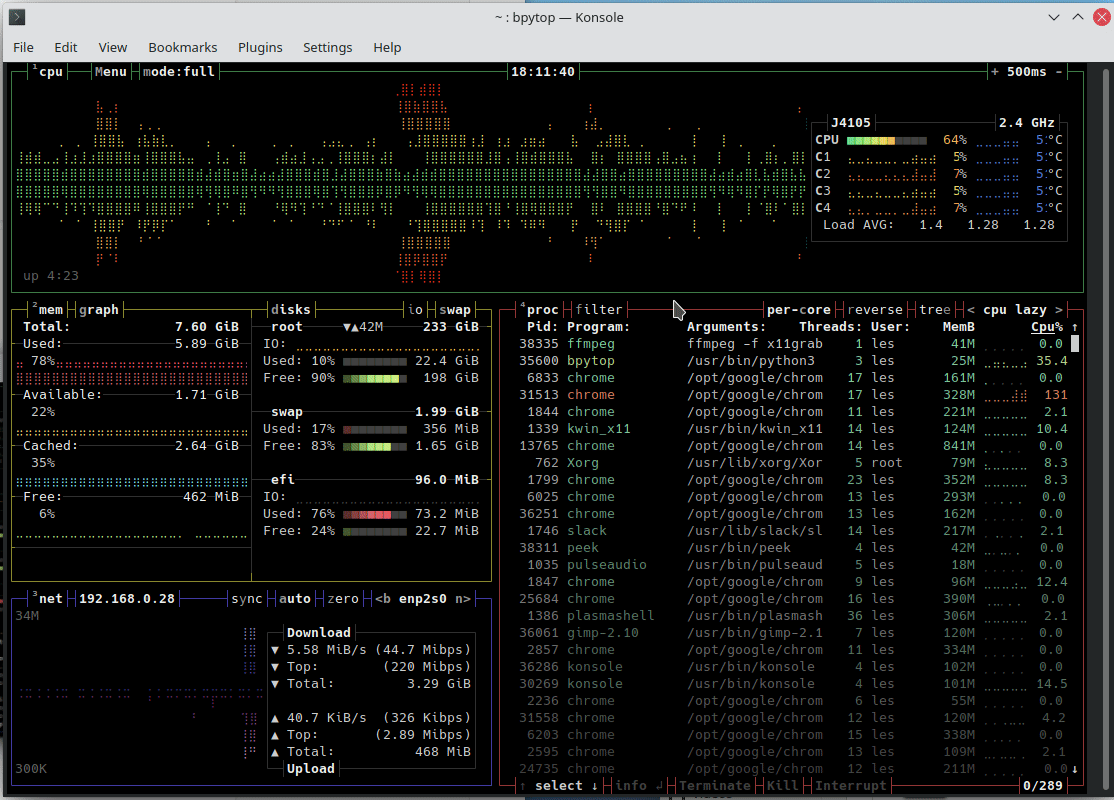Click the Threads: column header
The width and height of the screenshot is (1114, 800).
coord(830,327)
